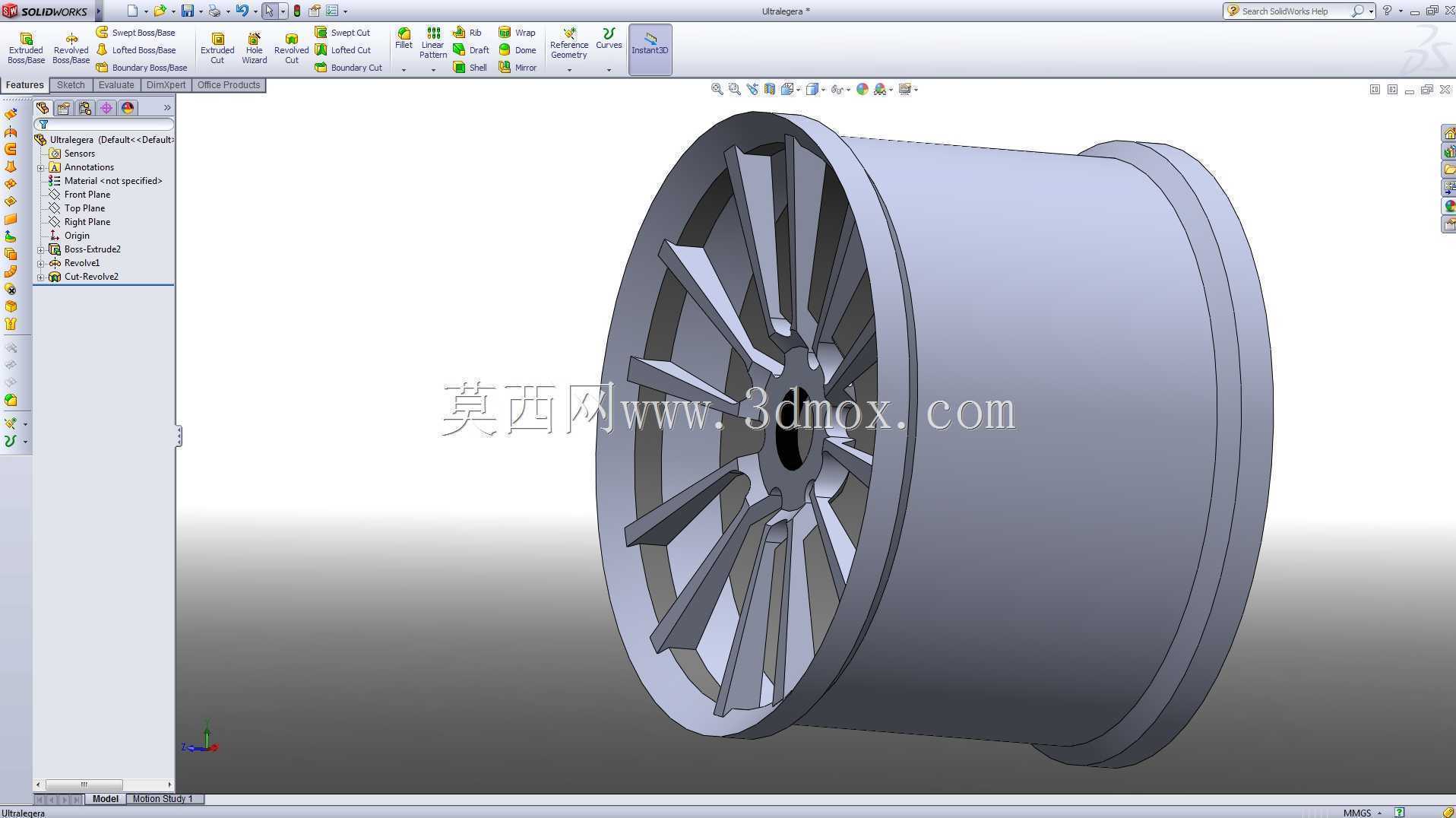Choose Swept Boss/Base feature
This screenshot has height=818, width=1456.
pyautogui.click(x=135, y=33)
